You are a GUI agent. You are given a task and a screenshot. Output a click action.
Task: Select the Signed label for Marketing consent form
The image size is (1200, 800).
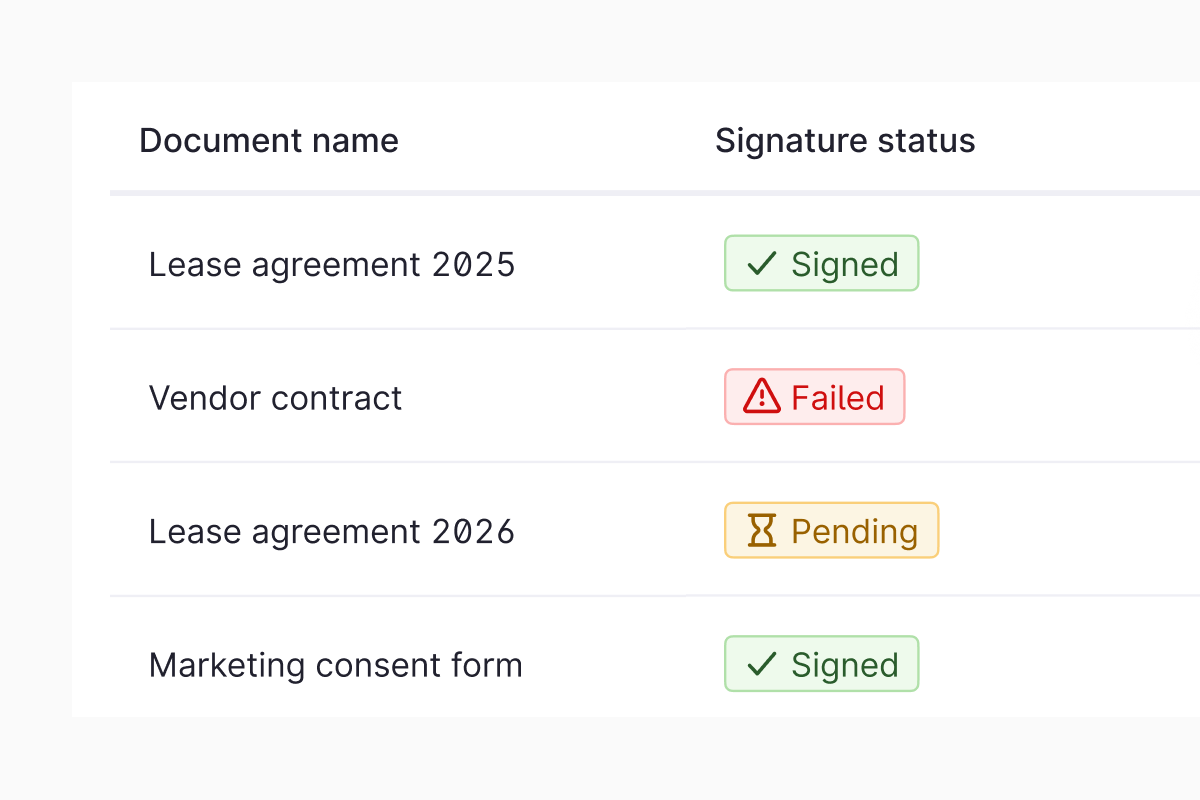tap(844, 664)
